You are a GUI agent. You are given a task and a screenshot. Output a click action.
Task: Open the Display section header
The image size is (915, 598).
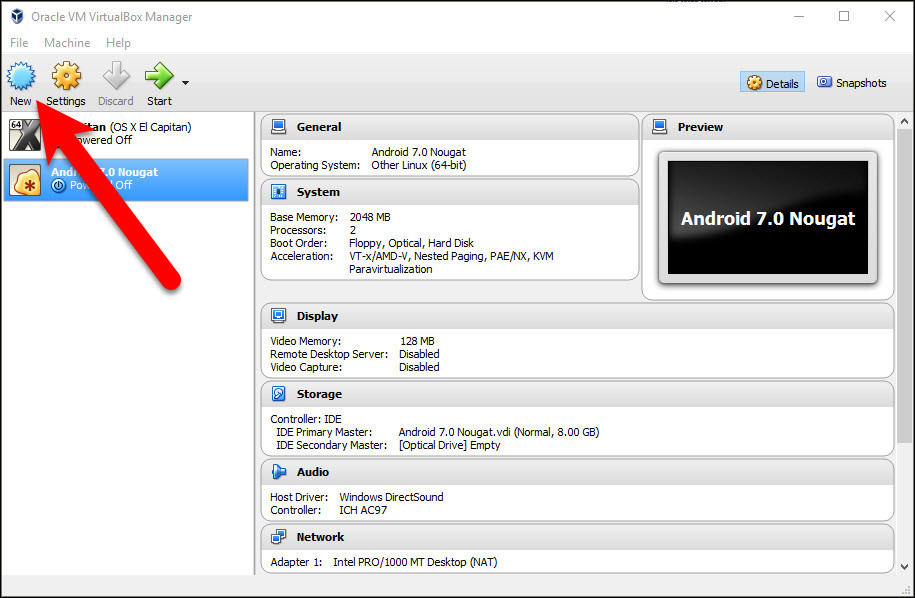tap(577, 316)
